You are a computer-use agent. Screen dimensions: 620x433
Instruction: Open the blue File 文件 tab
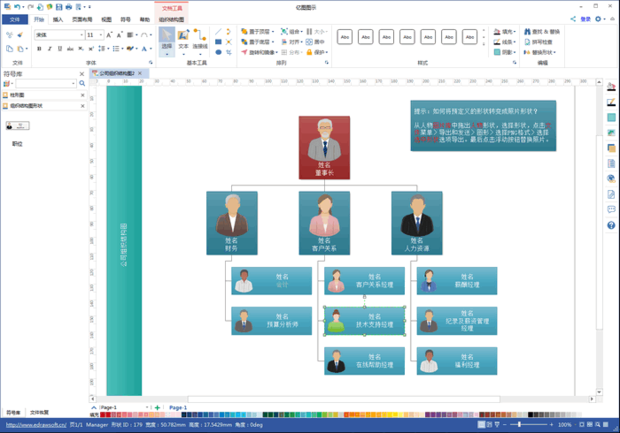coord(15,19)
